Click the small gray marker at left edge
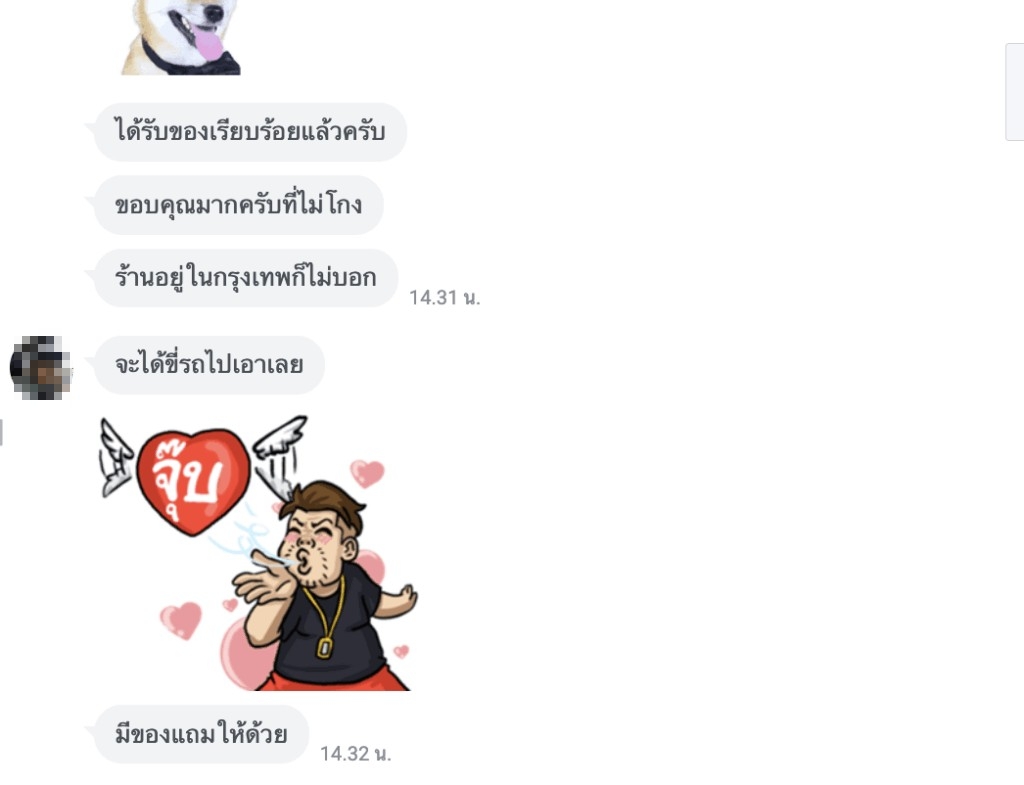This screenshot has width=1024, height=785. (1, 433)
